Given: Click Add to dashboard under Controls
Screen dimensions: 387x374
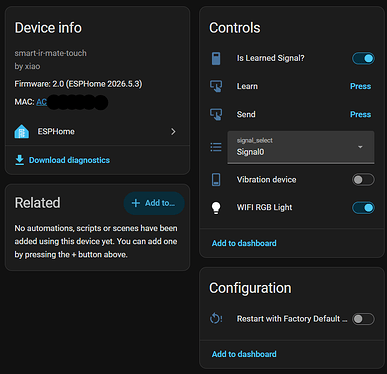Looking at the screenshot, I should [x=244, y=243].
